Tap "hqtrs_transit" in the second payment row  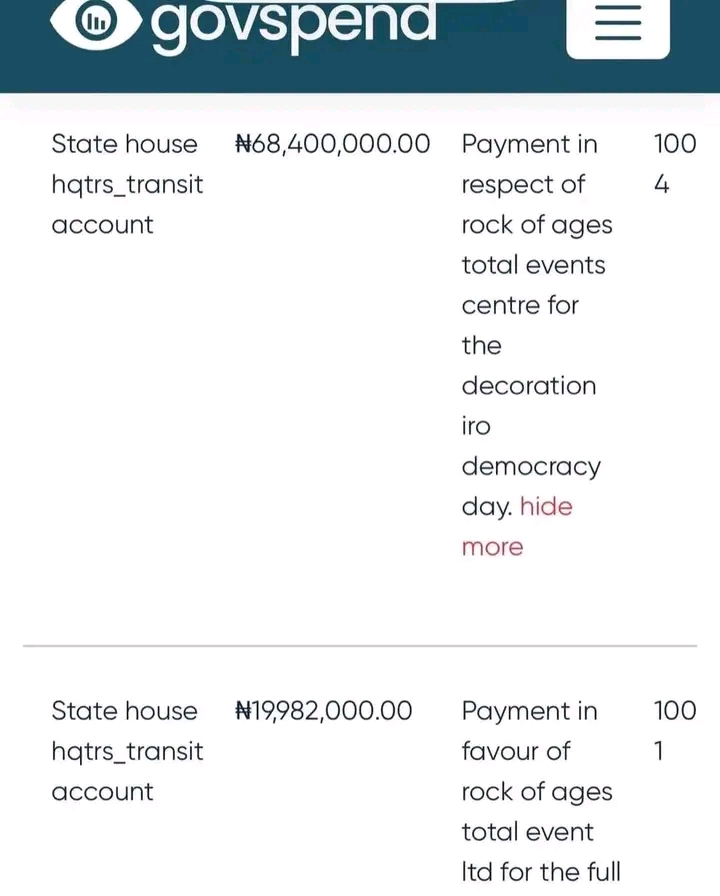127,751
